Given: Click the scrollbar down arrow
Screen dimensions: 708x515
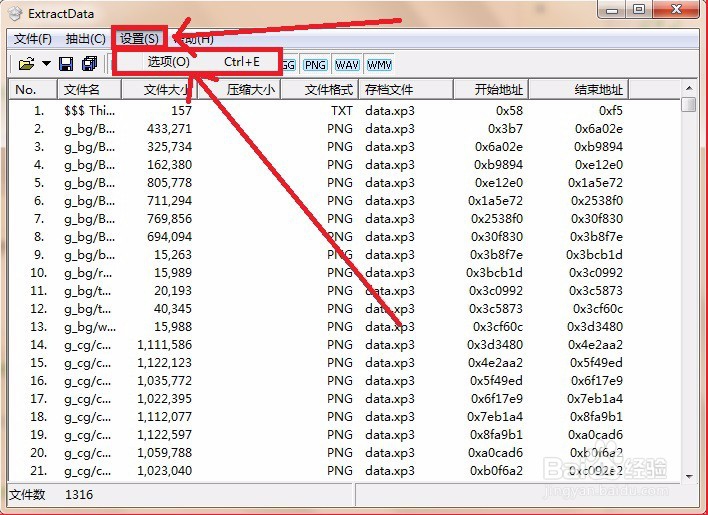Looking at the screenshot, I should [689, 476].
